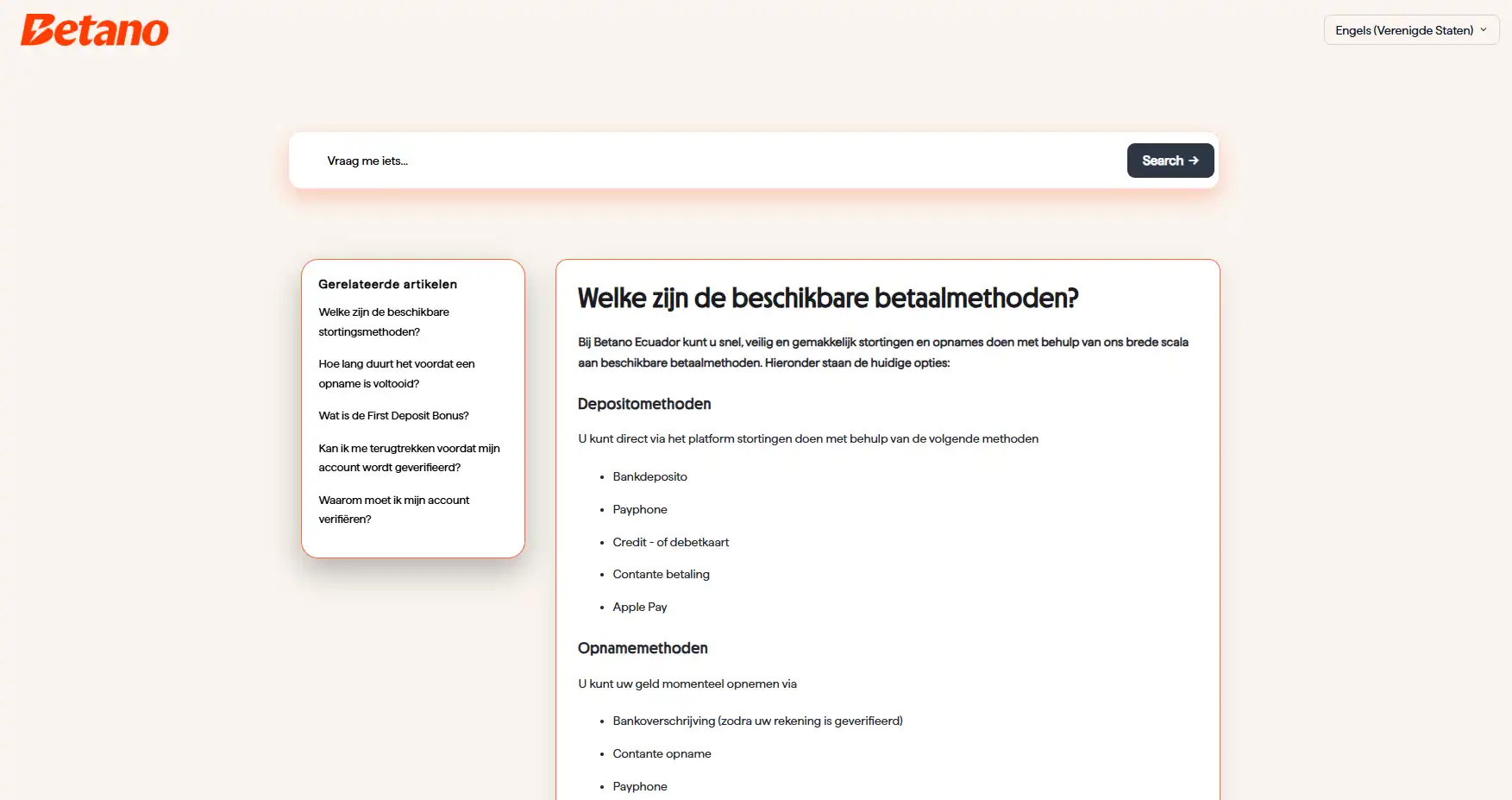Viewport: 1512px width, 800px height.
Task: Click the 'Credit - of debetkaart' item
Action: click(x=671, y=542)
